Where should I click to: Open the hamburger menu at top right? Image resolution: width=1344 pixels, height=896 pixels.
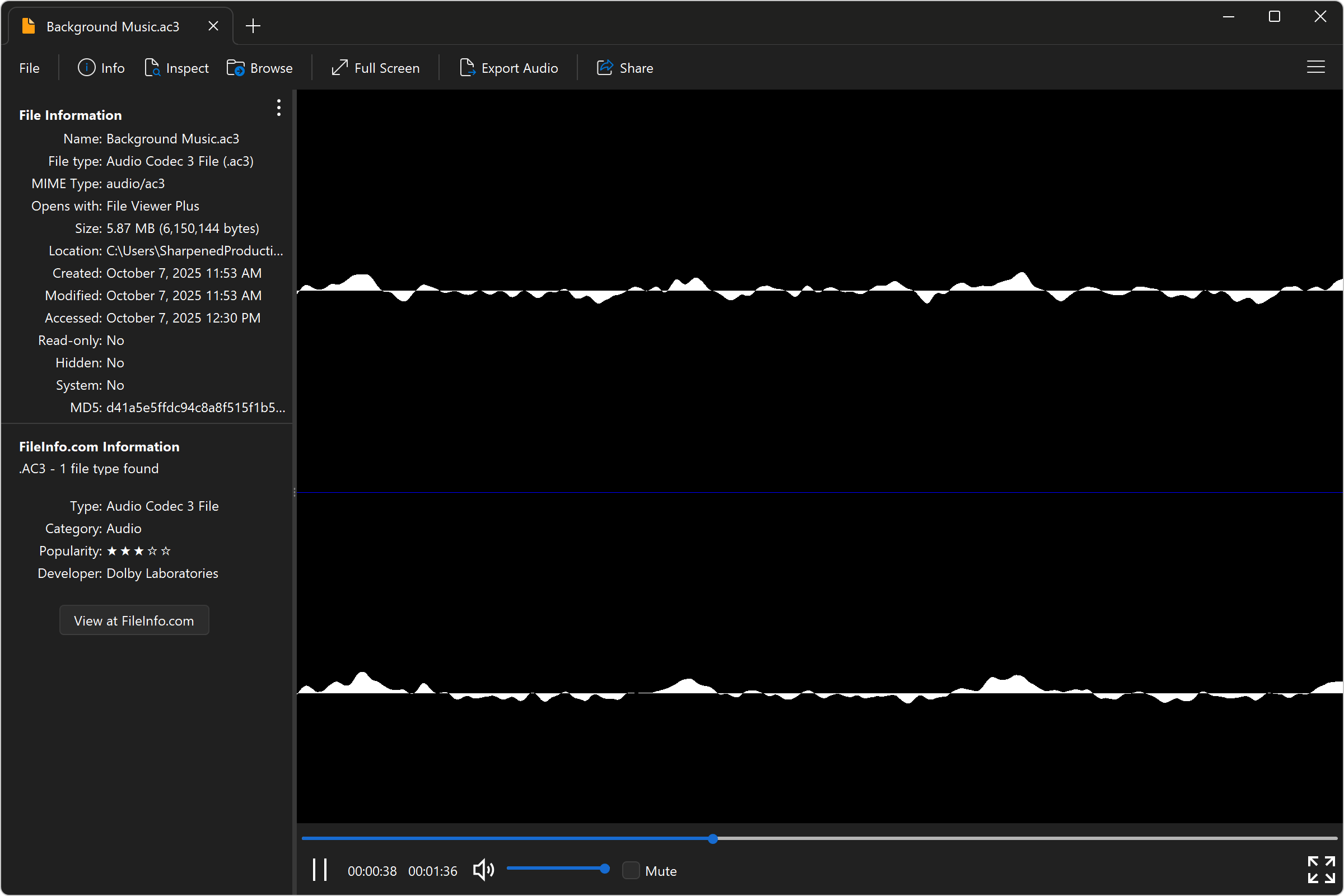(1315, 67)
